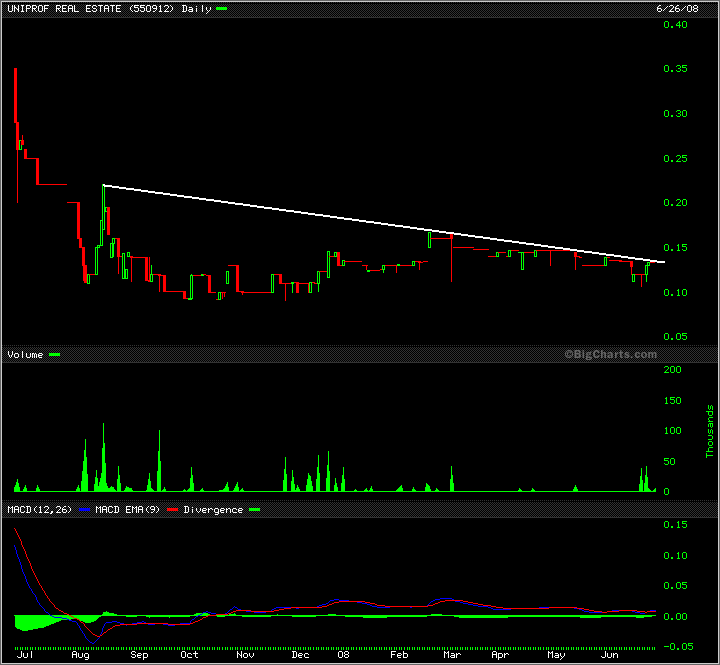Click the green Daily legend swatch
Image resolution: width=720 pixels, height=665 pixels.
(x=222, y=8)
